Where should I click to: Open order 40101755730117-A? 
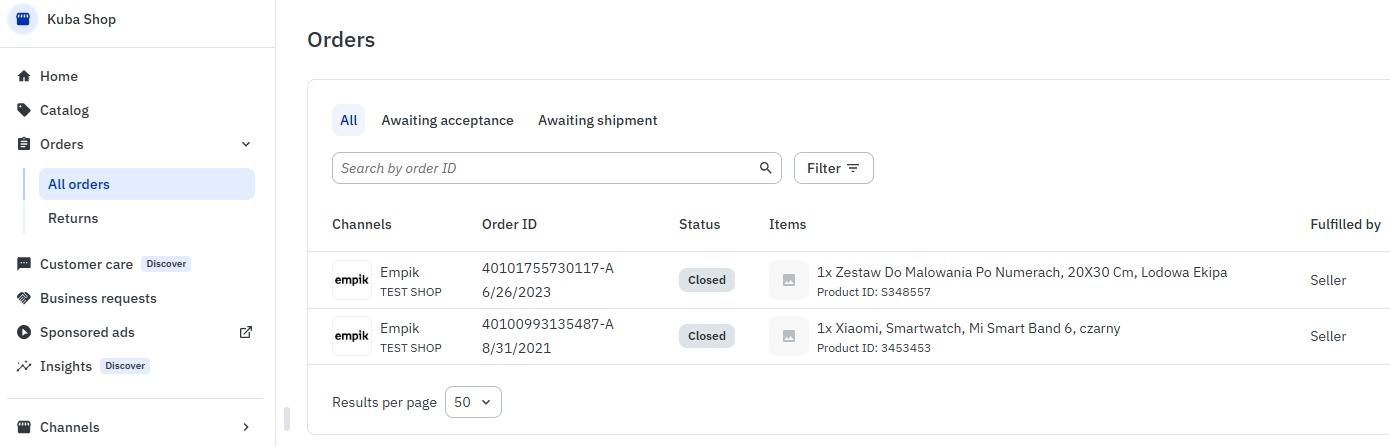click(x=547, y=268)
